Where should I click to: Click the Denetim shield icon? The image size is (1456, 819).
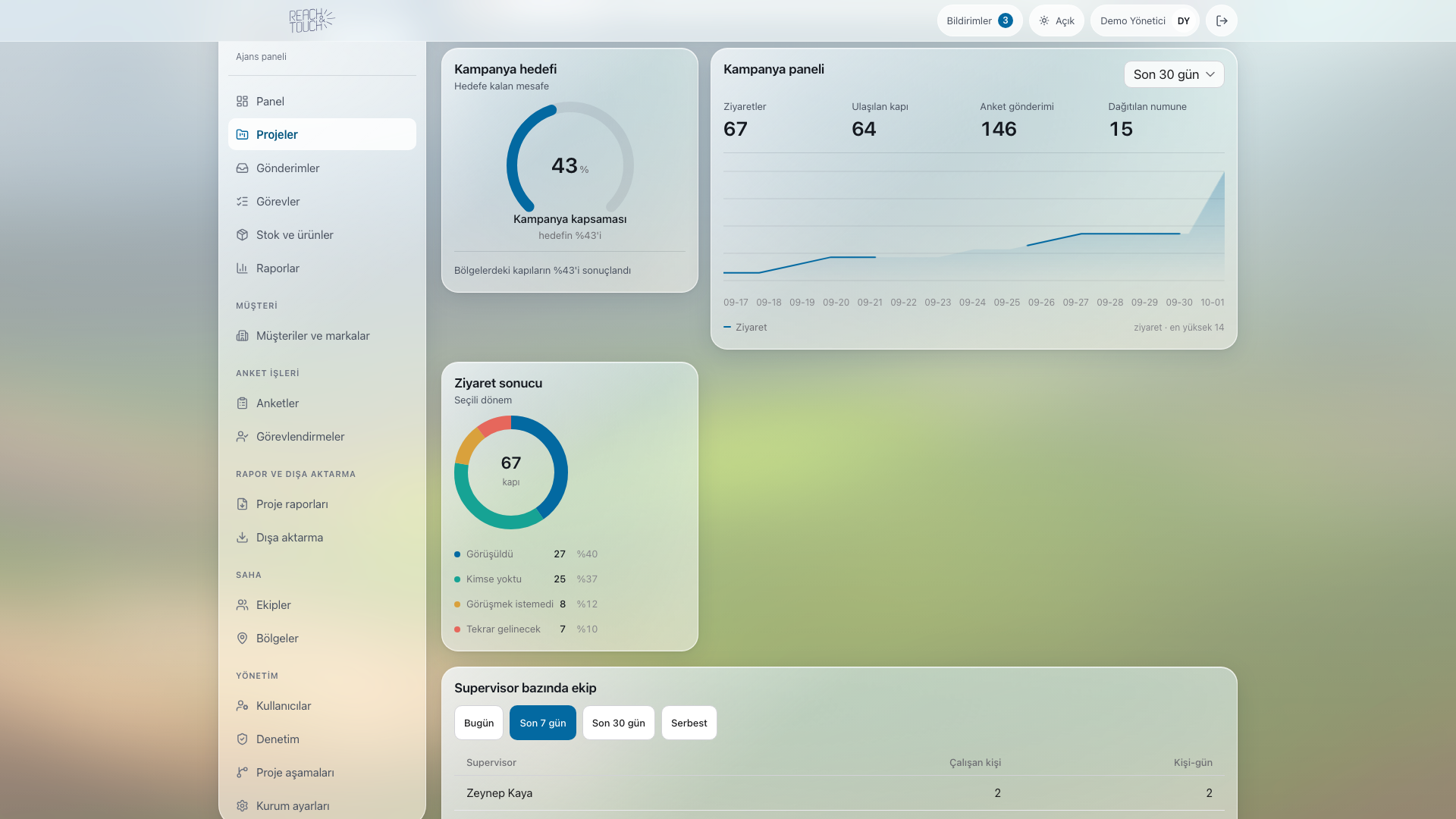[x=242, y=739]
